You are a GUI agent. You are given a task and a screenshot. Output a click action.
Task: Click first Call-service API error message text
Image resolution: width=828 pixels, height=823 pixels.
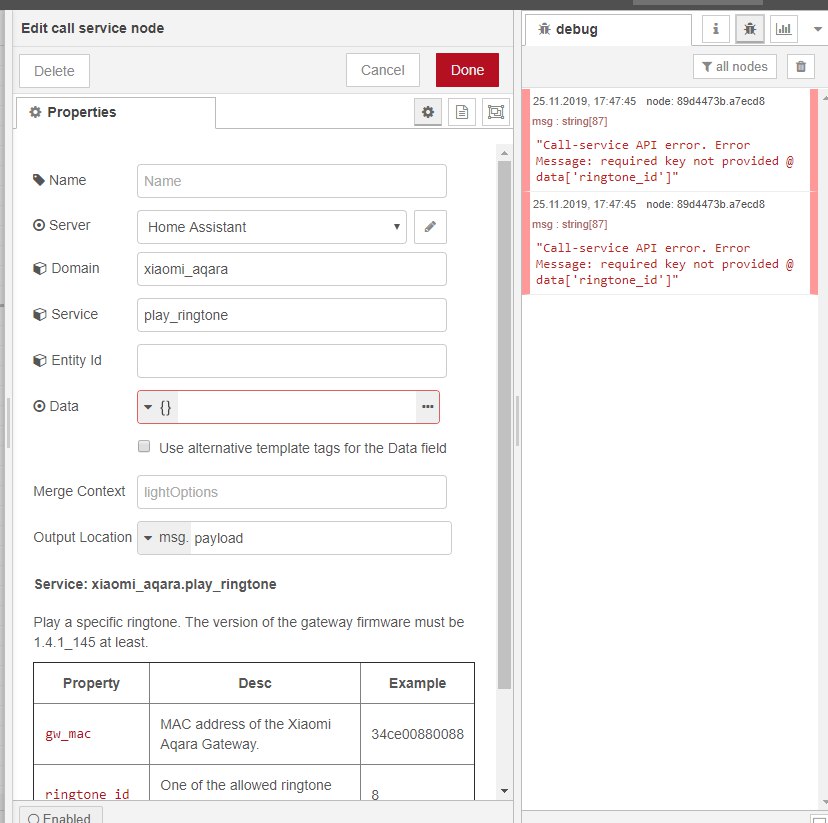coord(664,161)
